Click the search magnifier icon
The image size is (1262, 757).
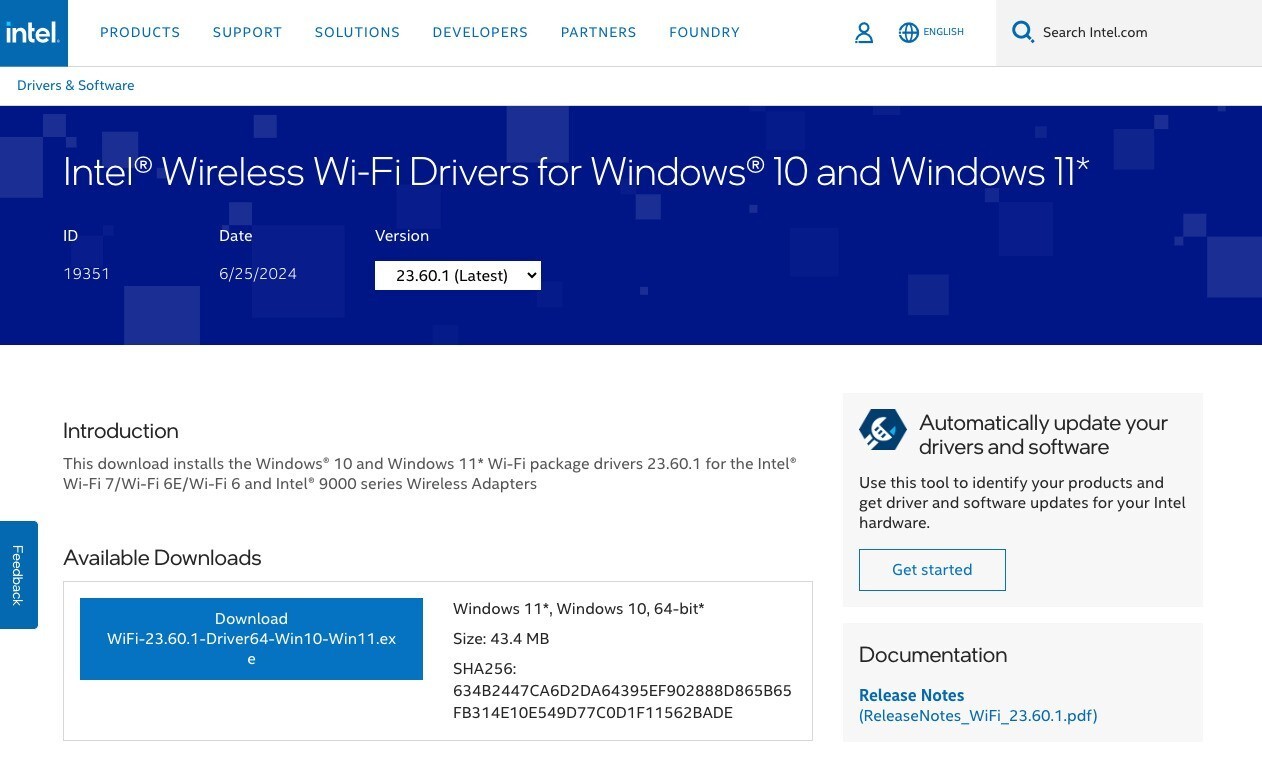pyautogui.click(x=1022, y=31)
